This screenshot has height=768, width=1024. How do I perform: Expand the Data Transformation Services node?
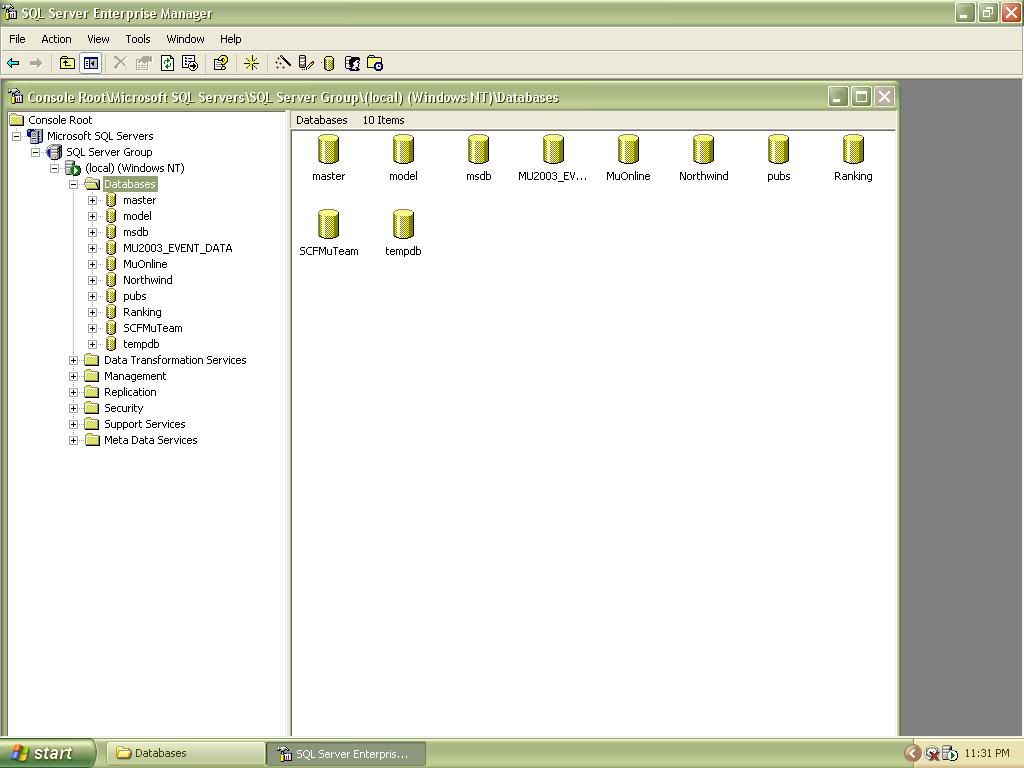coord(73,360)
